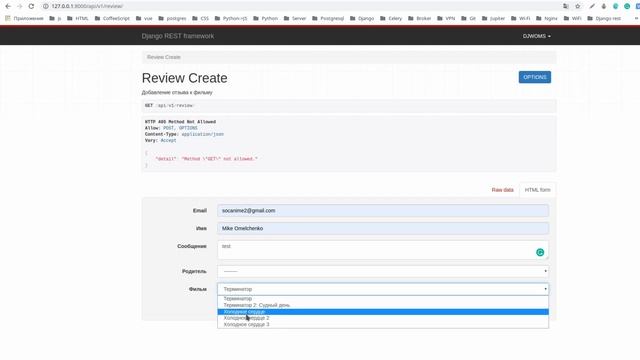This screenshot has width=640, height=360.
Task: Click the HTTP 405 Method Not Allowed text
Action: [180, 122]
